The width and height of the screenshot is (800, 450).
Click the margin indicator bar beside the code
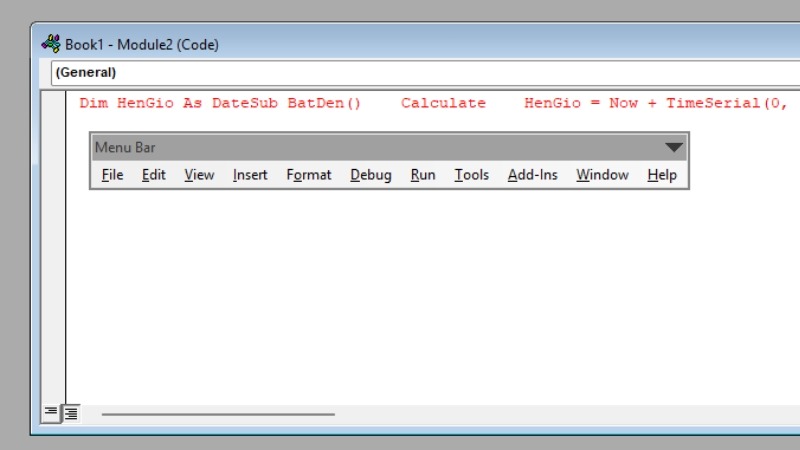pos(55,250)
